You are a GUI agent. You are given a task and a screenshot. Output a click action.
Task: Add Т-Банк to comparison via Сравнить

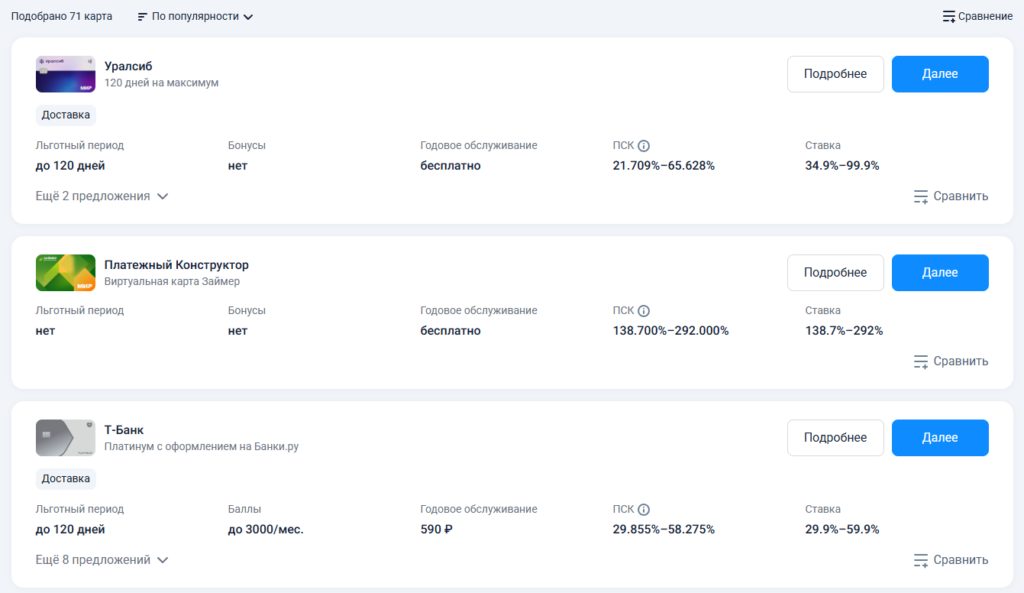tap(951, 560)
